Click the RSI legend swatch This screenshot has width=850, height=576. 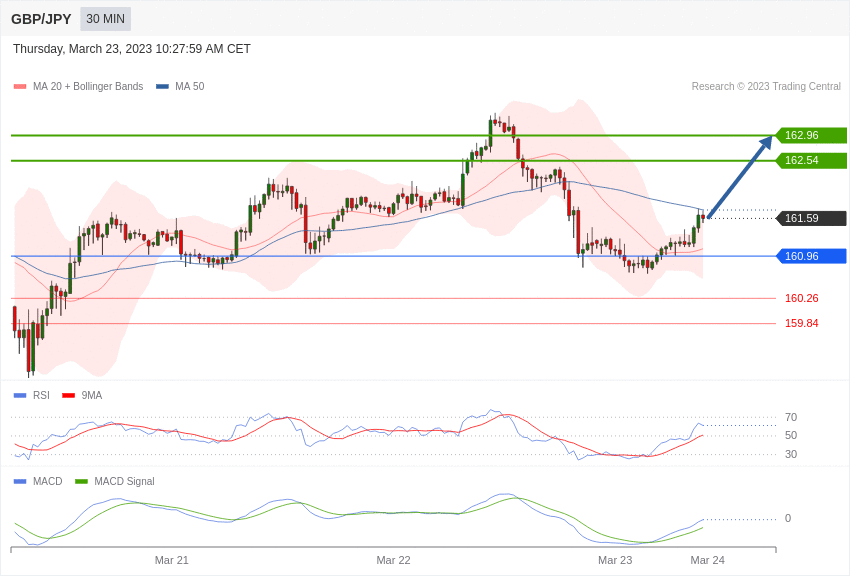click(20, 396)
